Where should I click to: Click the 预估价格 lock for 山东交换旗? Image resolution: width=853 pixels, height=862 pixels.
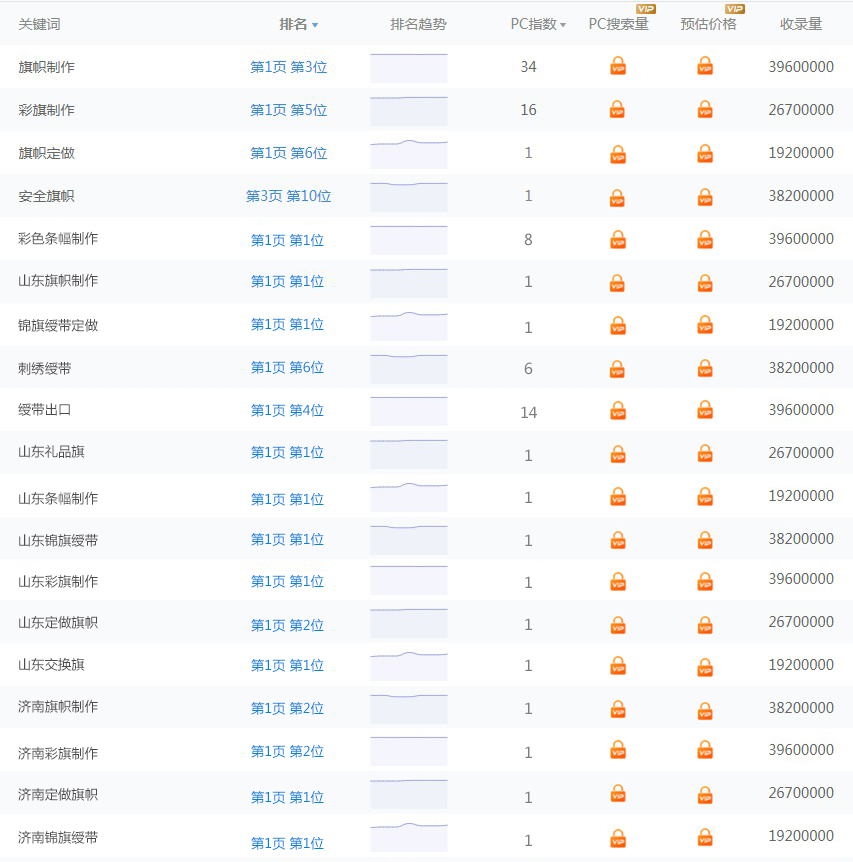click(x=705, y=664)
